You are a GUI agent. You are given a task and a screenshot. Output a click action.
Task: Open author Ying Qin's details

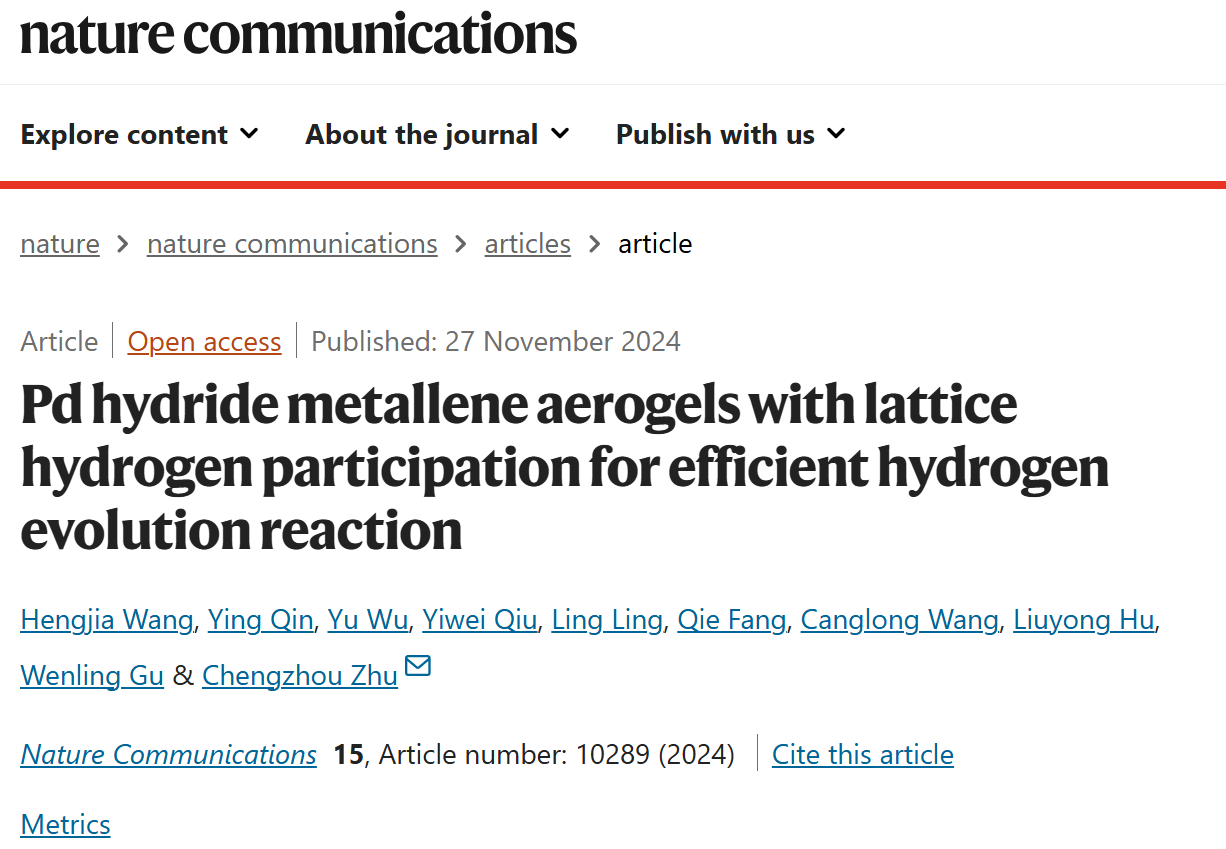pyautogui.click(x=260, y=620)
